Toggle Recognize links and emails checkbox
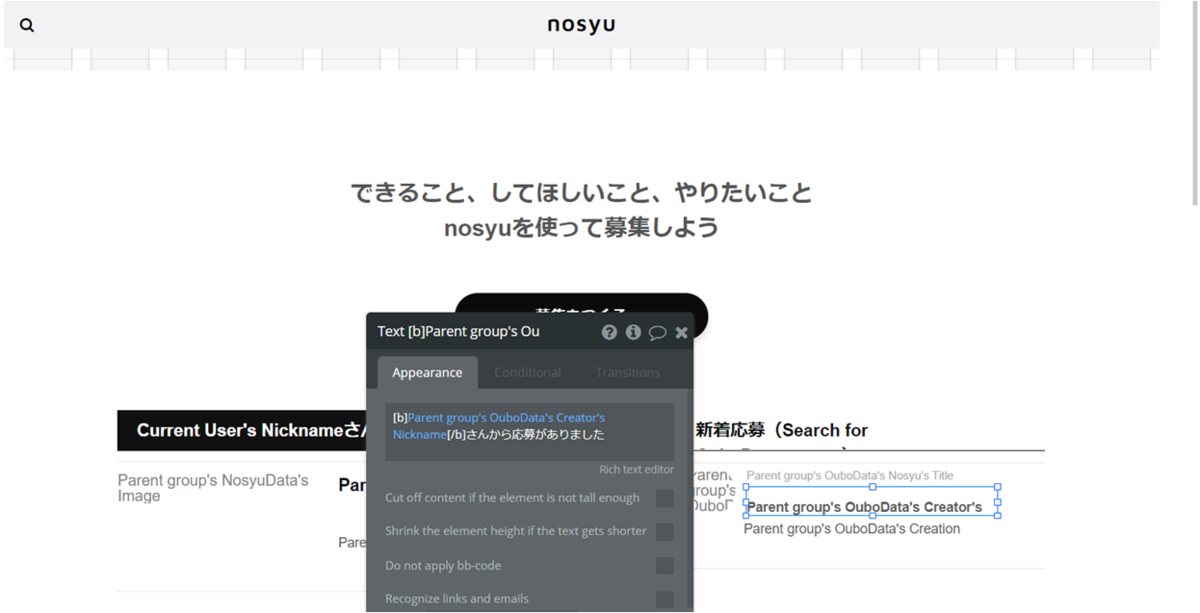Screen dimensions: 1200x613 point(664,599)
